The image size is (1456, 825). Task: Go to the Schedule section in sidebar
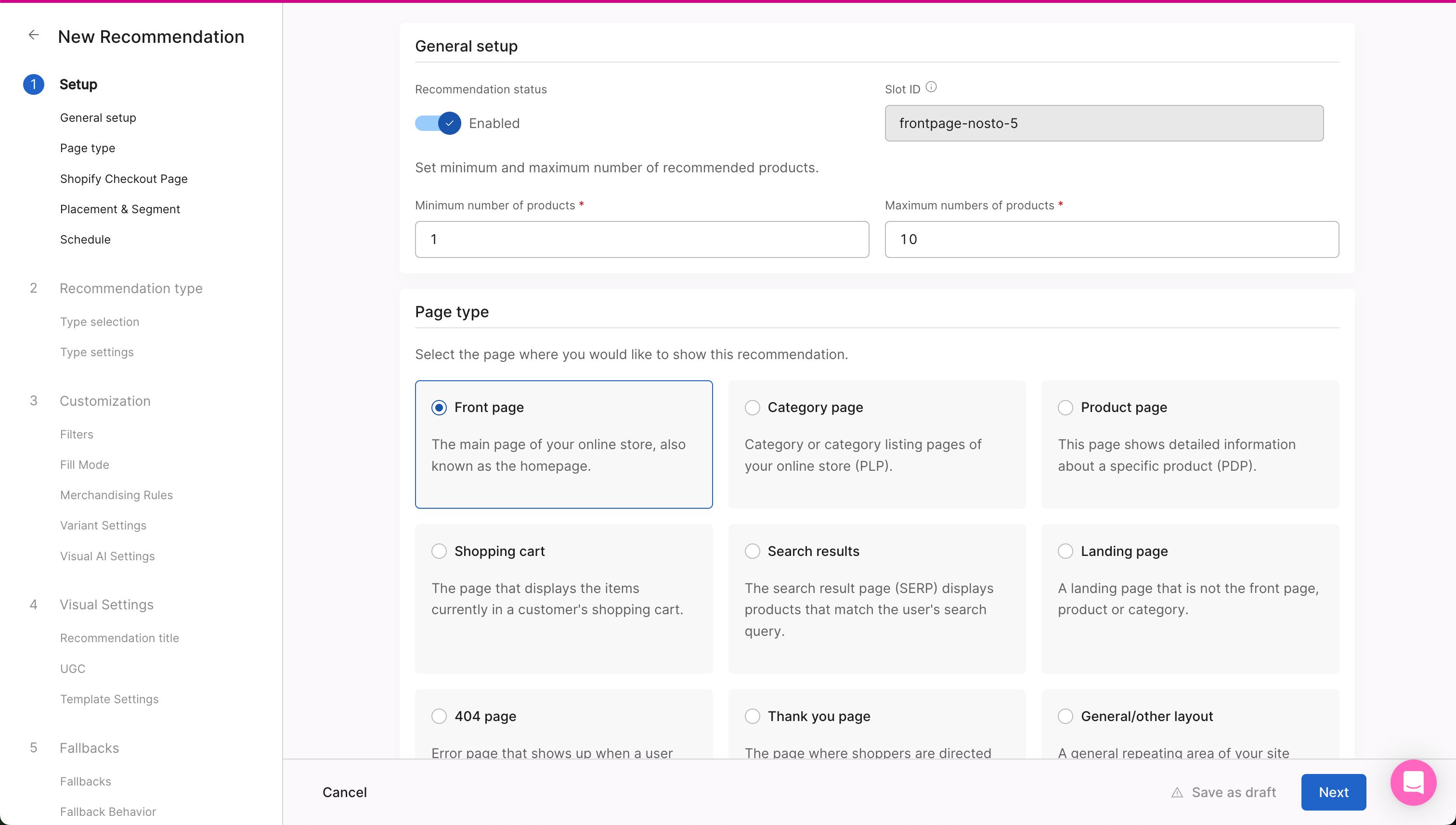(x=85, y=239)
